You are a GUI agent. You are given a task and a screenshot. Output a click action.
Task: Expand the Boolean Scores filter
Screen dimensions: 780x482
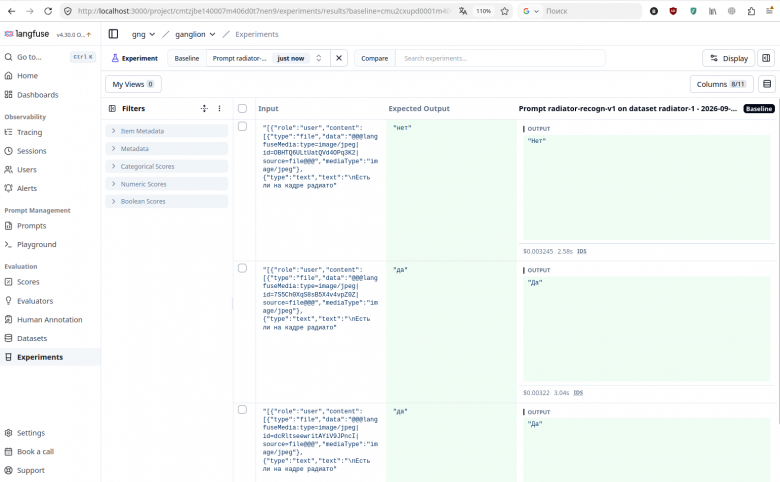pyautogui.click(x=167, y=201)
